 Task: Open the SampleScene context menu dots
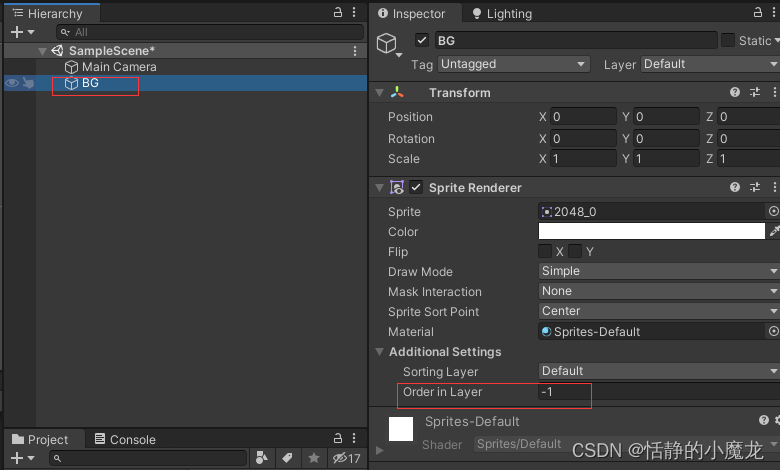[x=355, y=51]
